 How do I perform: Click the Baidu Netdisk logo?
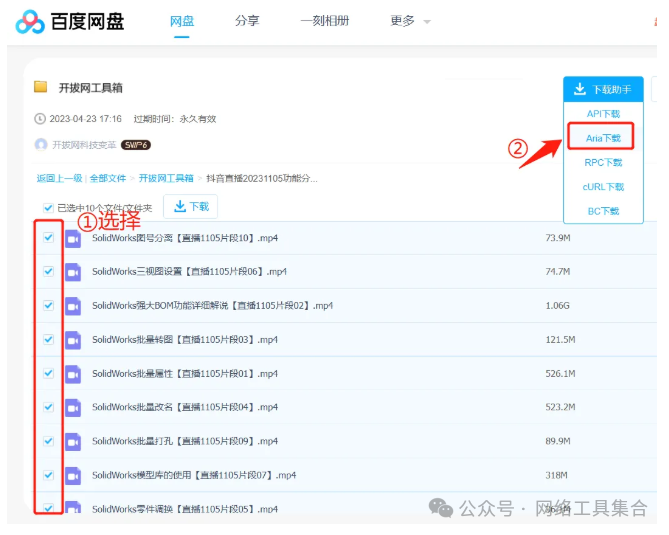(x=70, y=21)
